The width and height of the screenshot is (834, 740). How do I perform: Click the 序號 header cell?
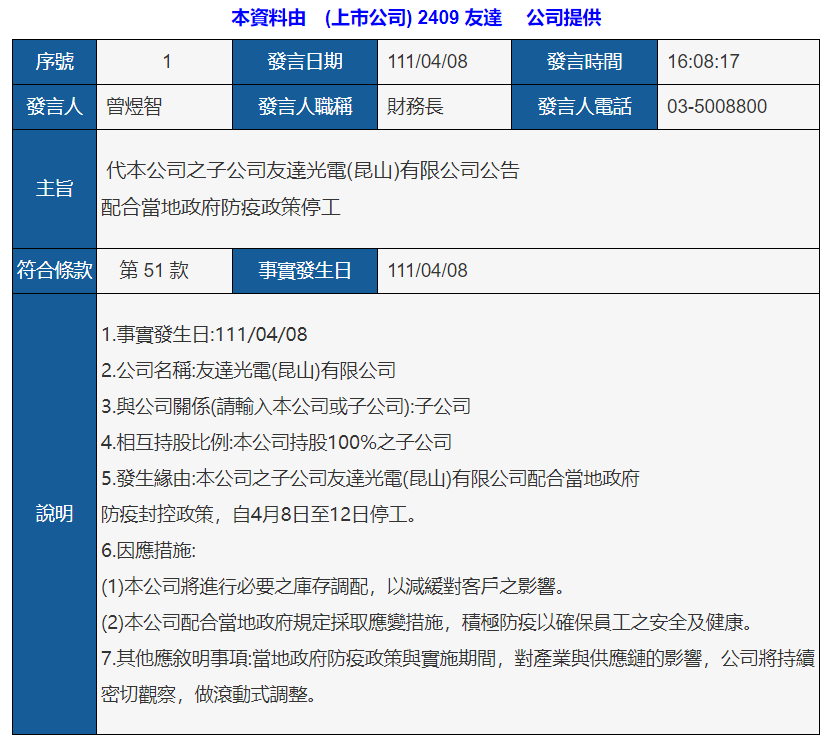[x=54, y=62]
